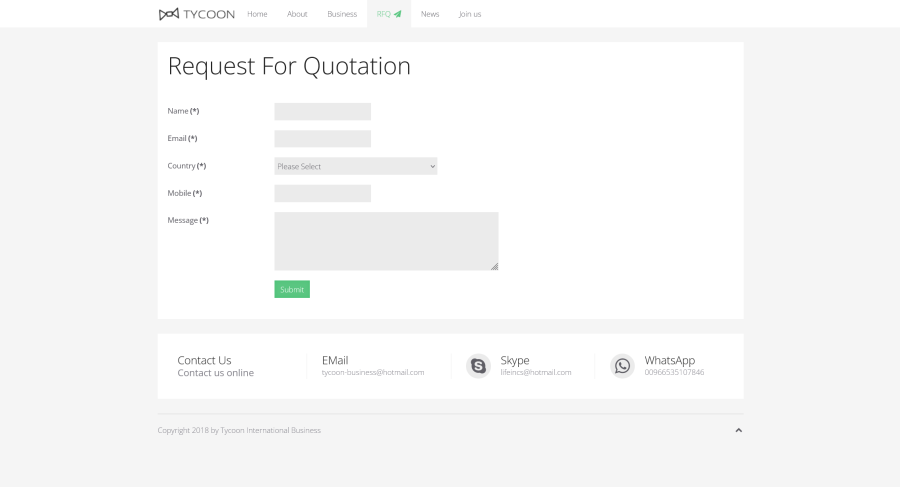The width and height of the screenshot is (900, 487).
Task: Navigate to the News page
Action: (430, 14)
